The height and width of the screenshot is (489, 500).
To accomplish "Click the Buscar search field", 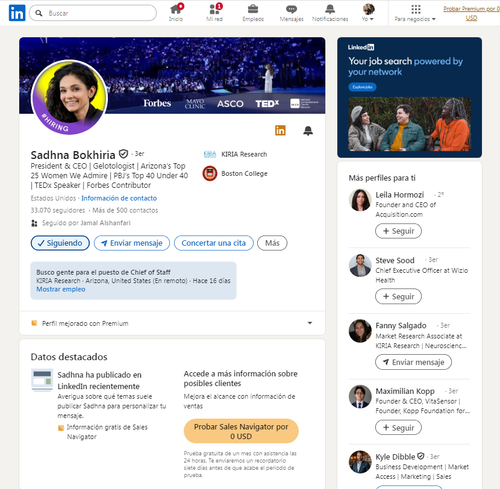I will (93, 13).
